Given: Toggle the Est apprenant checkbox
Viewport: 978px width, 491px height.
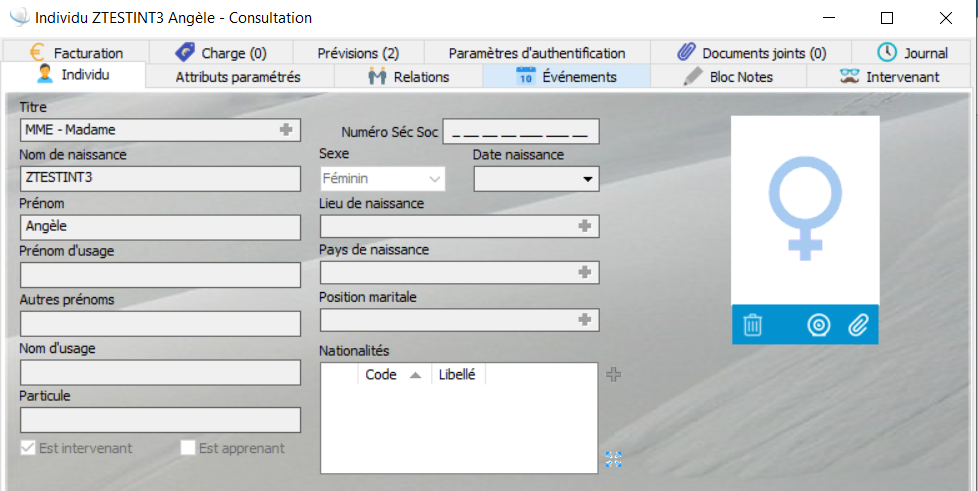Looking at the screenshot, I should pos(188,448).
